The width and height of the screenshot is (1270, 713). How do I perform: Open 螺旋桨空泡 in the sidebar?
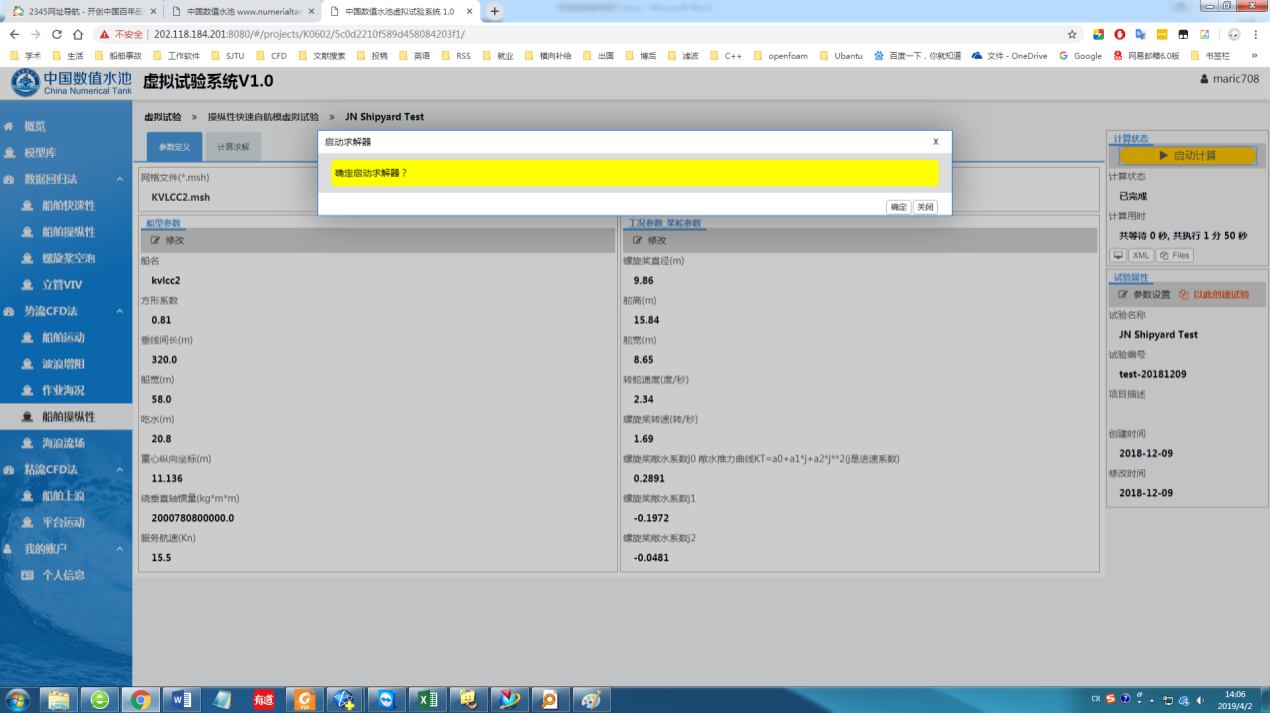click(68, 258)
